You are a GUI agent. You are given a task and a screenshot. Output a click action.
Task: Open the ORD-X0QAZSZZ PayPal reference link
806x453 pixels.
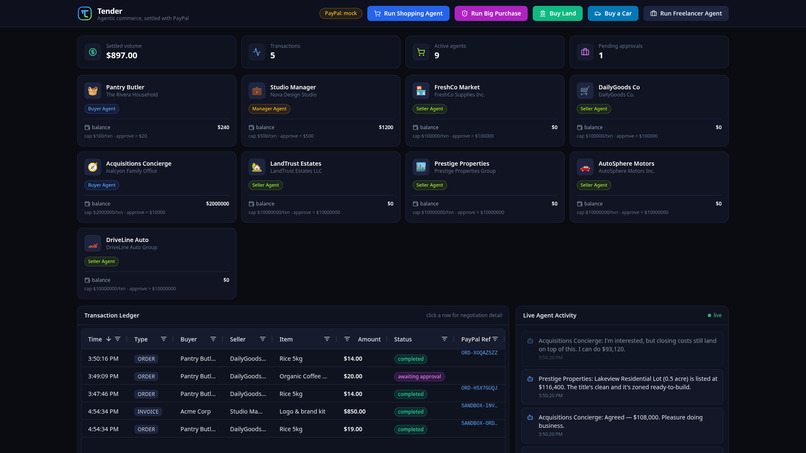pos(479,353)
